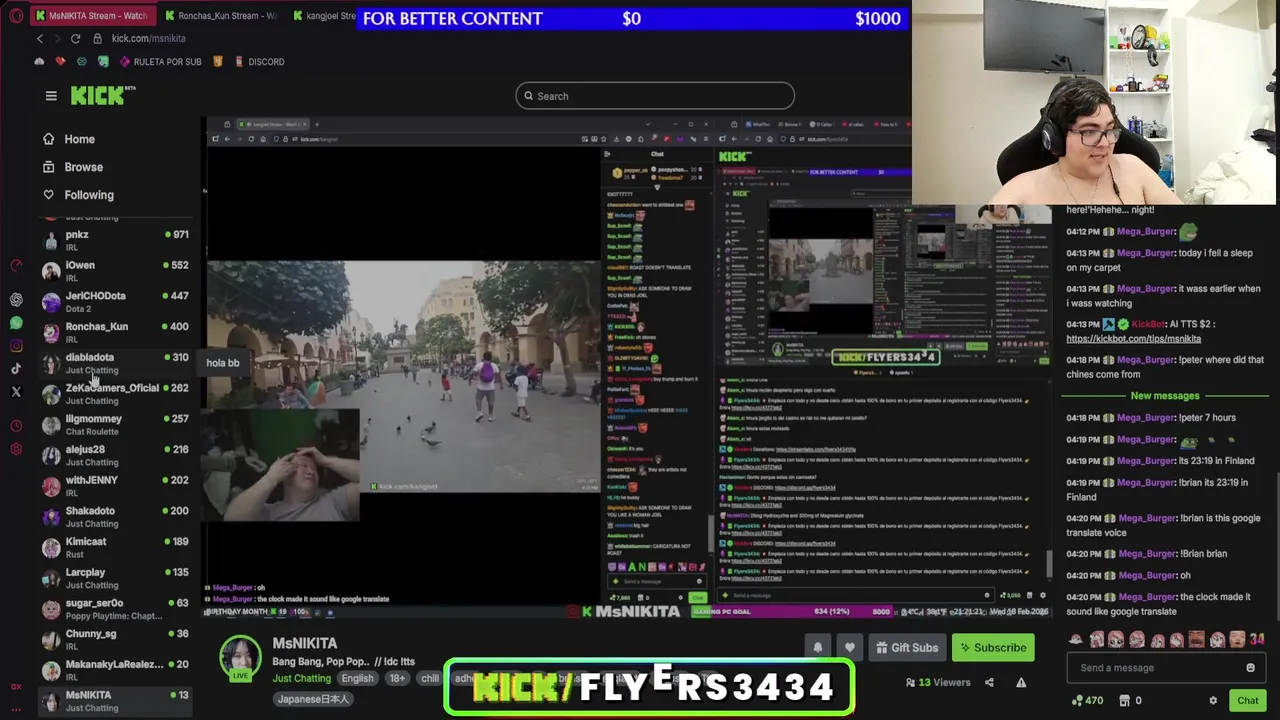Open the kickbot.com tips link in chat
This screenshot has height=720, width=1280.
[1133, 339]
